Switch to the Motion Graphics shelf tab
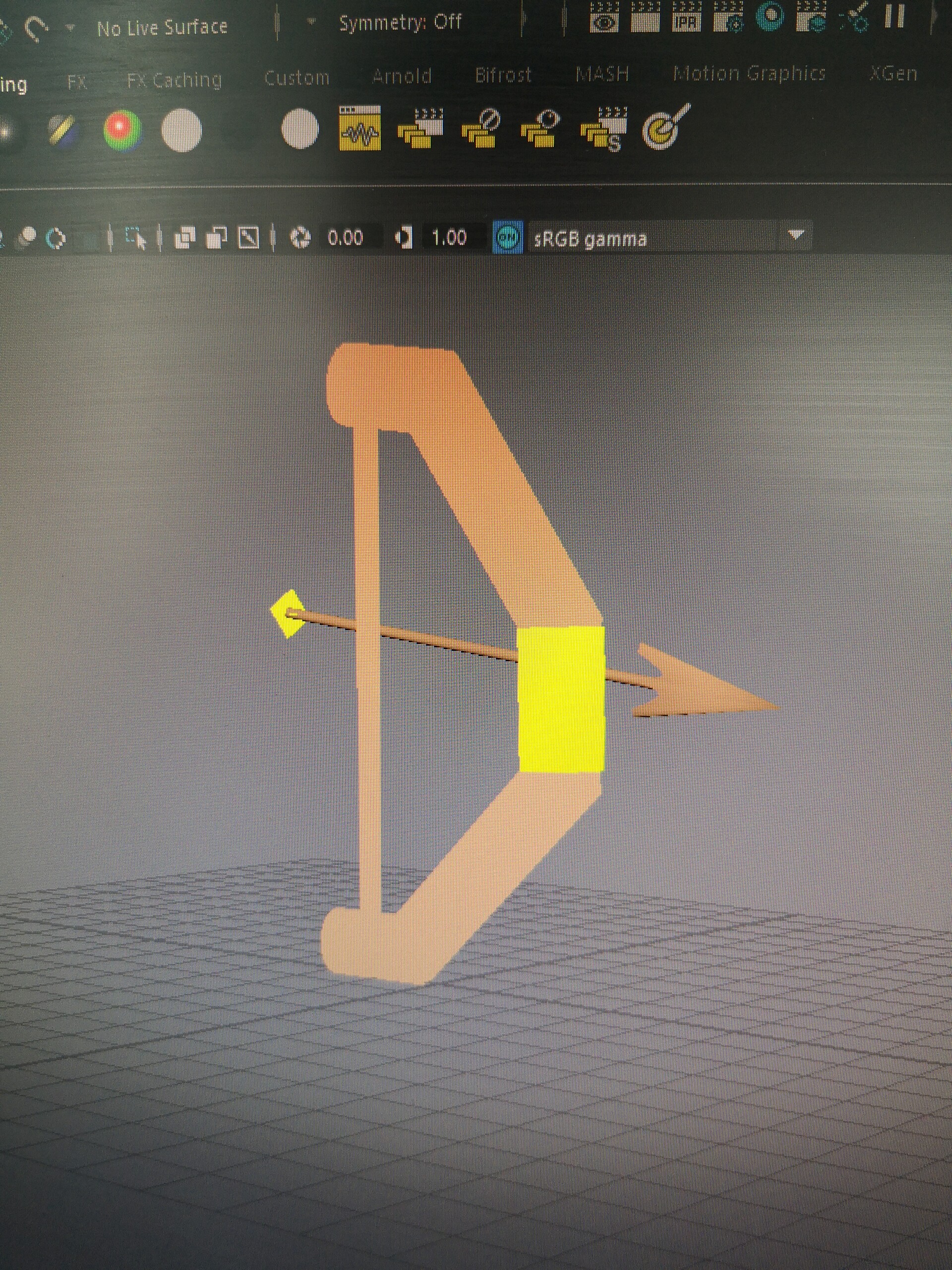 click(x=749, y=73)
